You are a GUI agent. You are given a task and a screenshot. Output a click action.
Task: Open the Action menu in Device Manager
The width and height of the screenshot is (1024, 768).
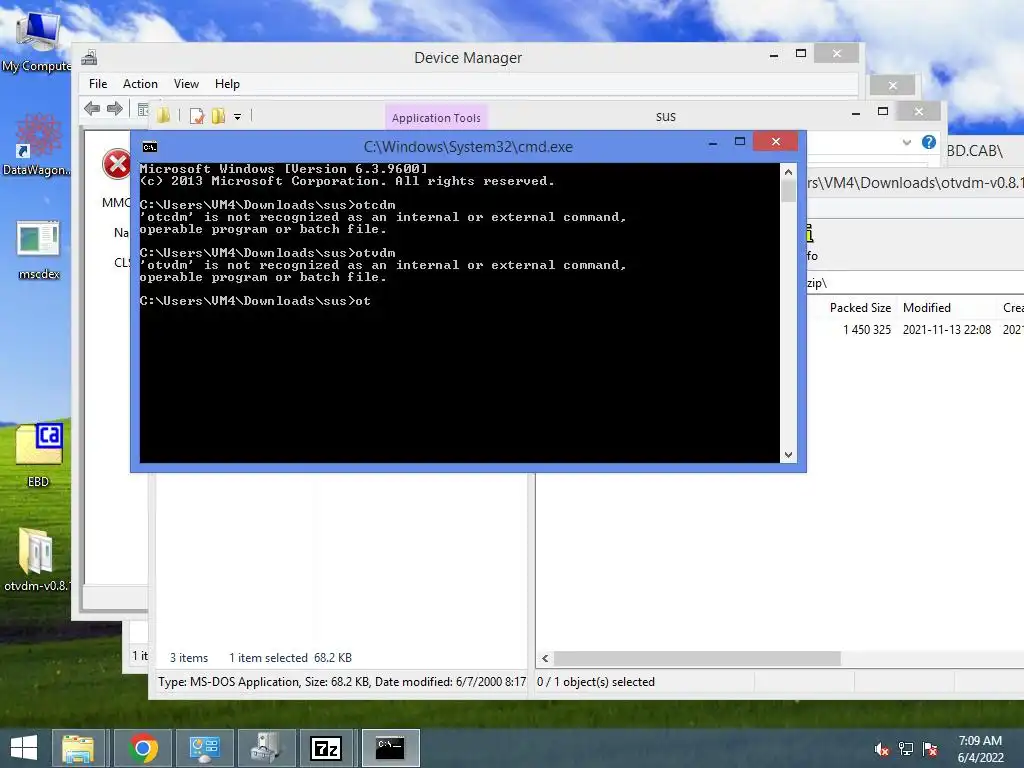click(140, 84)
